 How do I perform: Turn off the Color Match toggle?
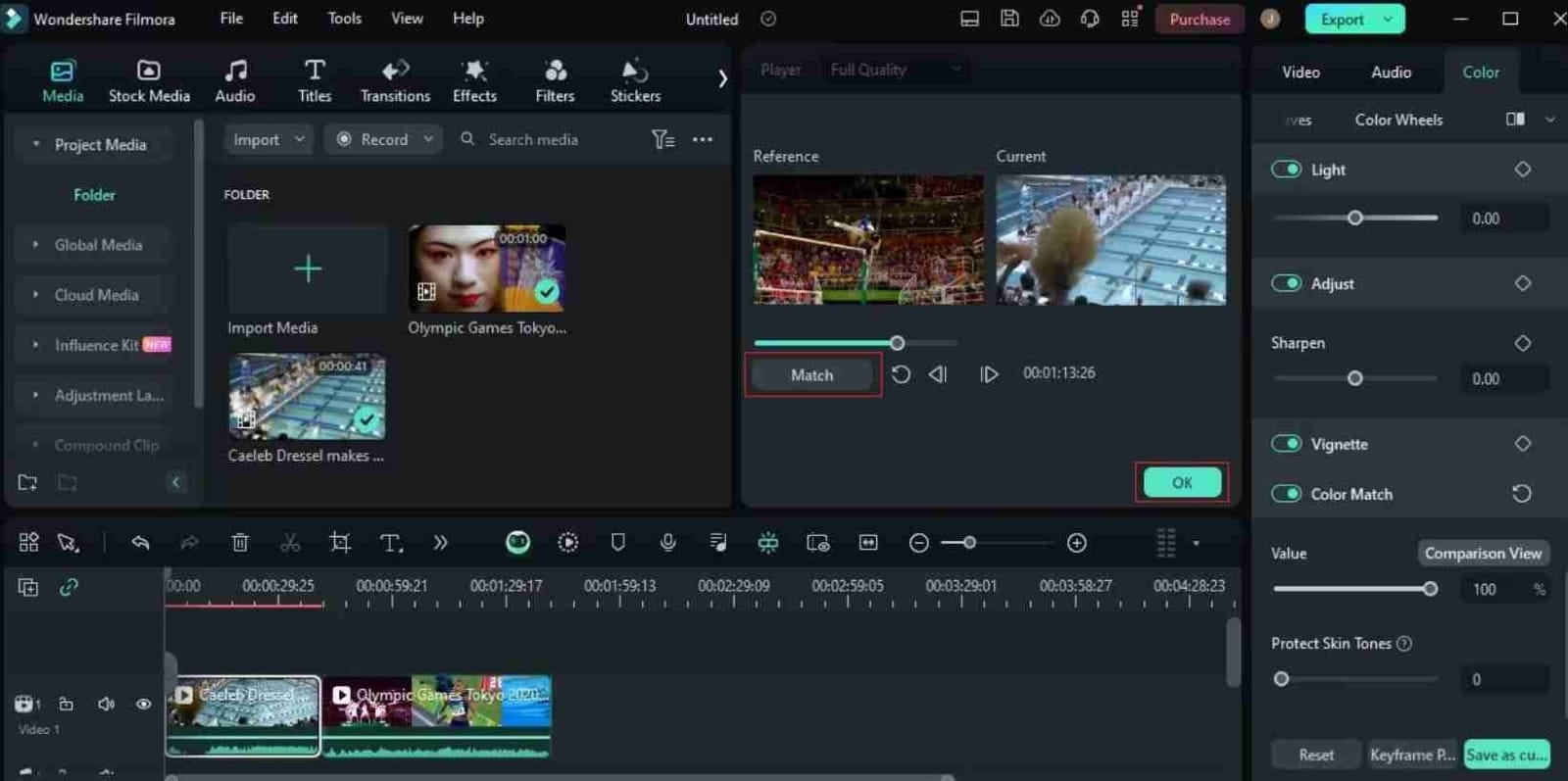pos(1286,494)
